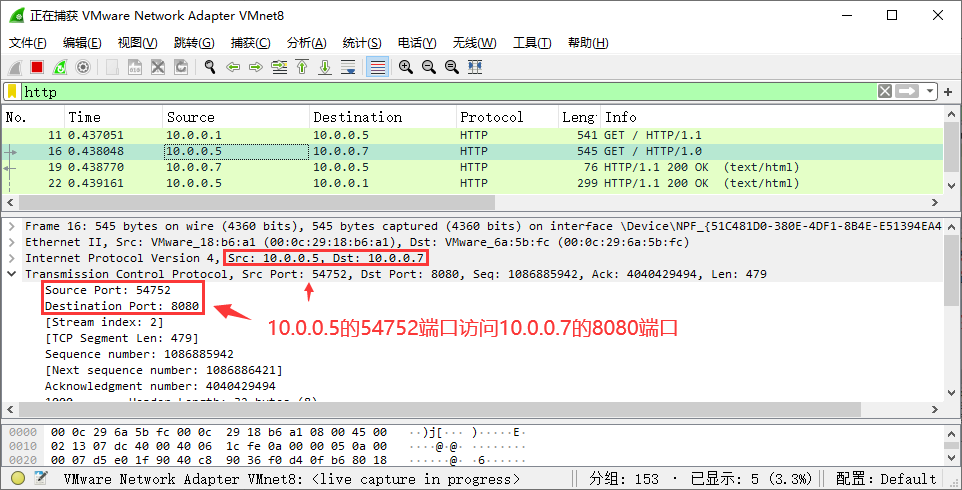The height and width of the screenshot is (490, 962).
Task: Select the [Stream index: 2] field
Action: point(104,322)
